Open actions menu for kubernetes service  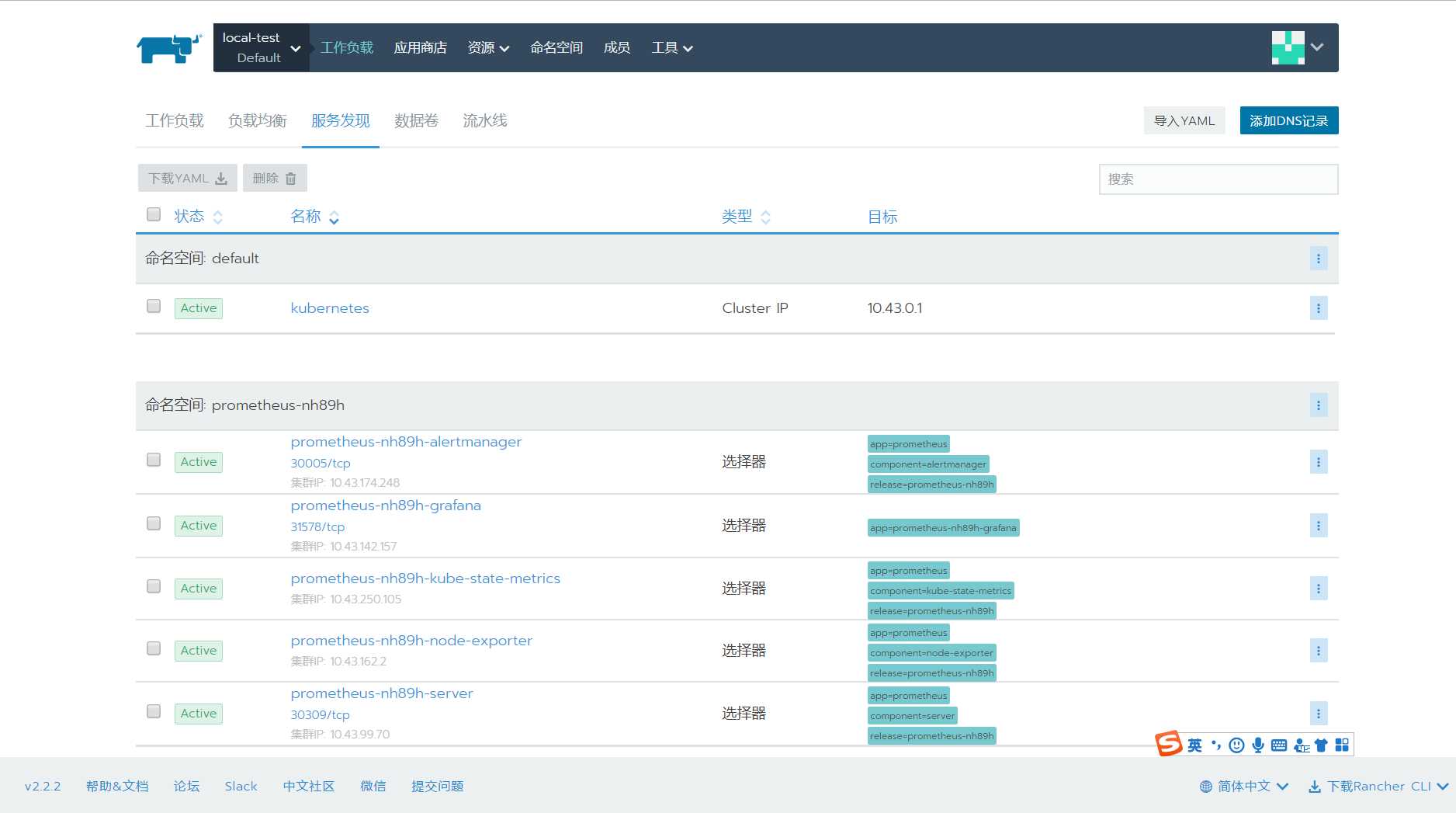pyautogui.click(x=1318, y=308)
